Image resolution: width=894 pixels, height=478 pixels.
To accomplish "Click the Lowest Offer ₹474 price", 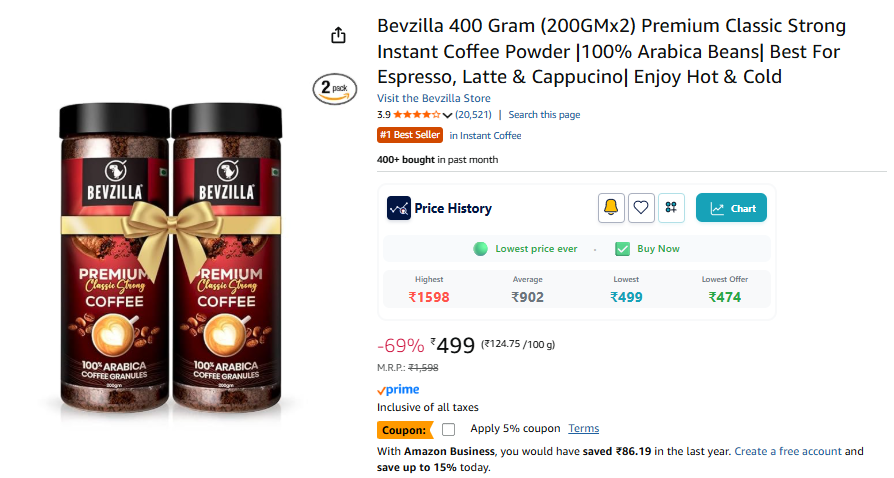I will coord(725,297).
